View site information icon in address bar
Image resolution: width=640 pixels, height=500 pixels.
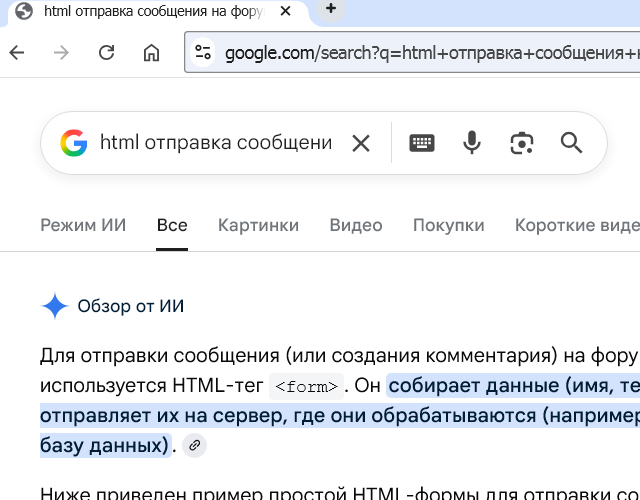(203, 52)
